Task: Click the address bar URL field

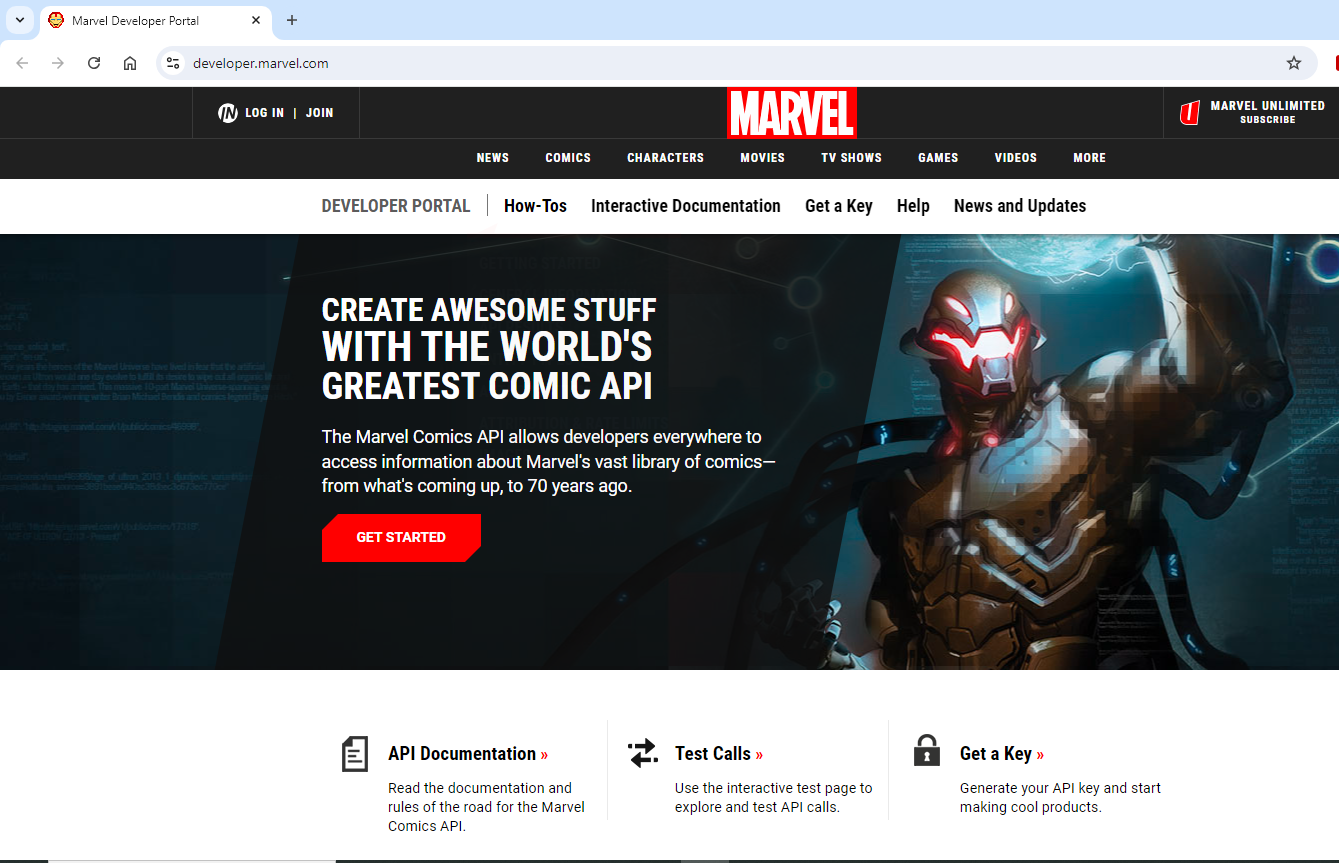Action: (x=735, y=63)
